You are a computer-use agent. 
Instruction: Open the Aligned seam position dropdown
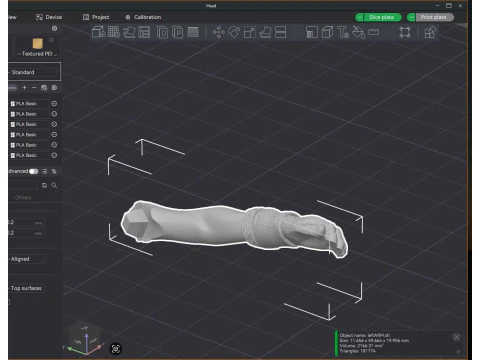tap(27, 259)
